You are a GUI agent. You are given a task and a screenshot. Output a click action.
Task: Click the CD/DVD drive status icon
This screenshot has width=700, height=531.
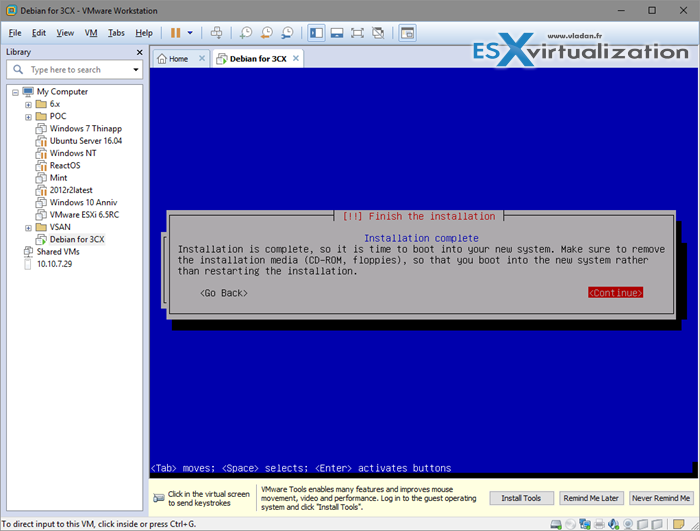[570, 524]
